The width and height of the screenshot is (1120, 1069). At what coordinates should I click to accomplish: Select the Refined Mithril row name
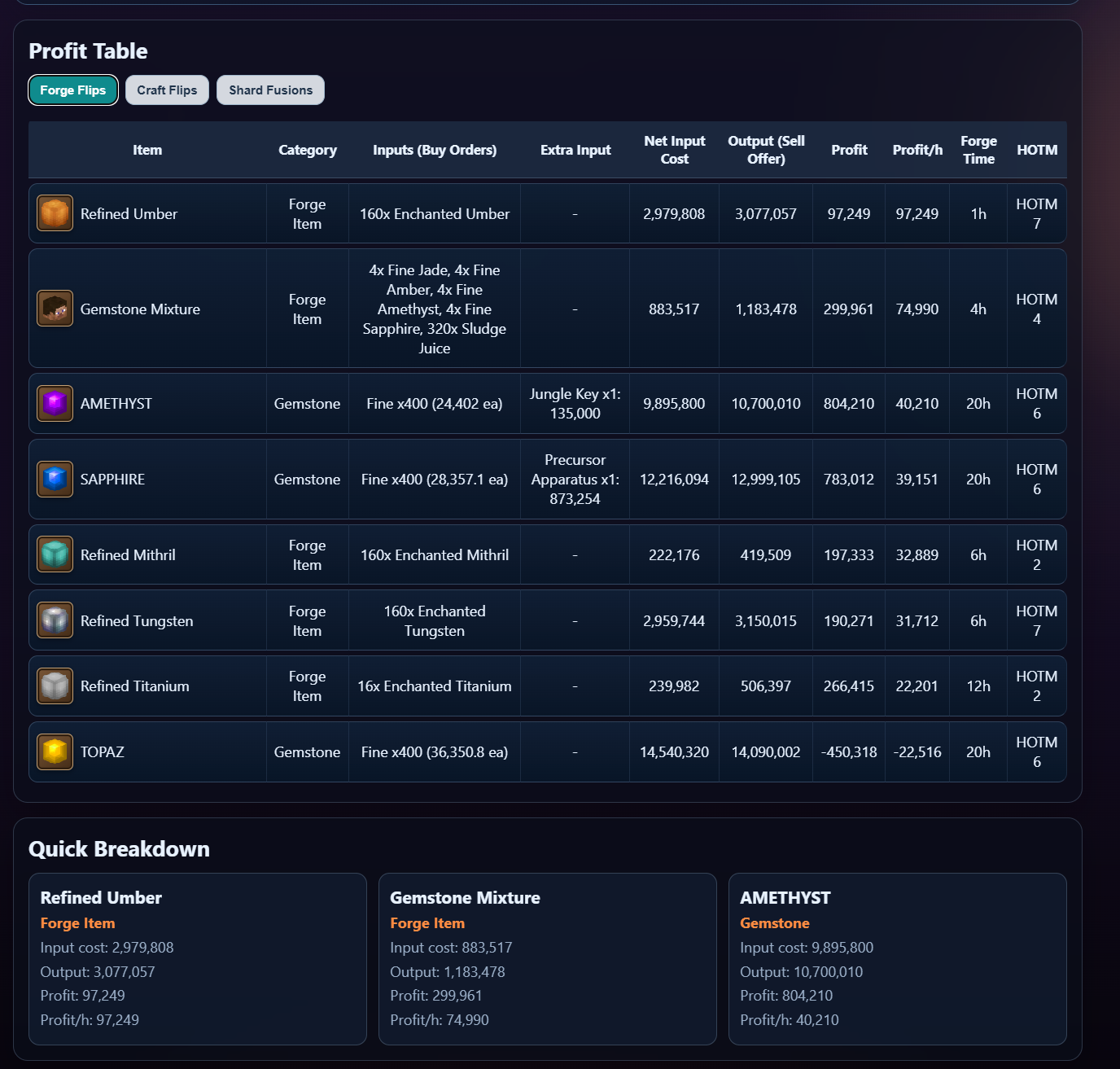128,554
